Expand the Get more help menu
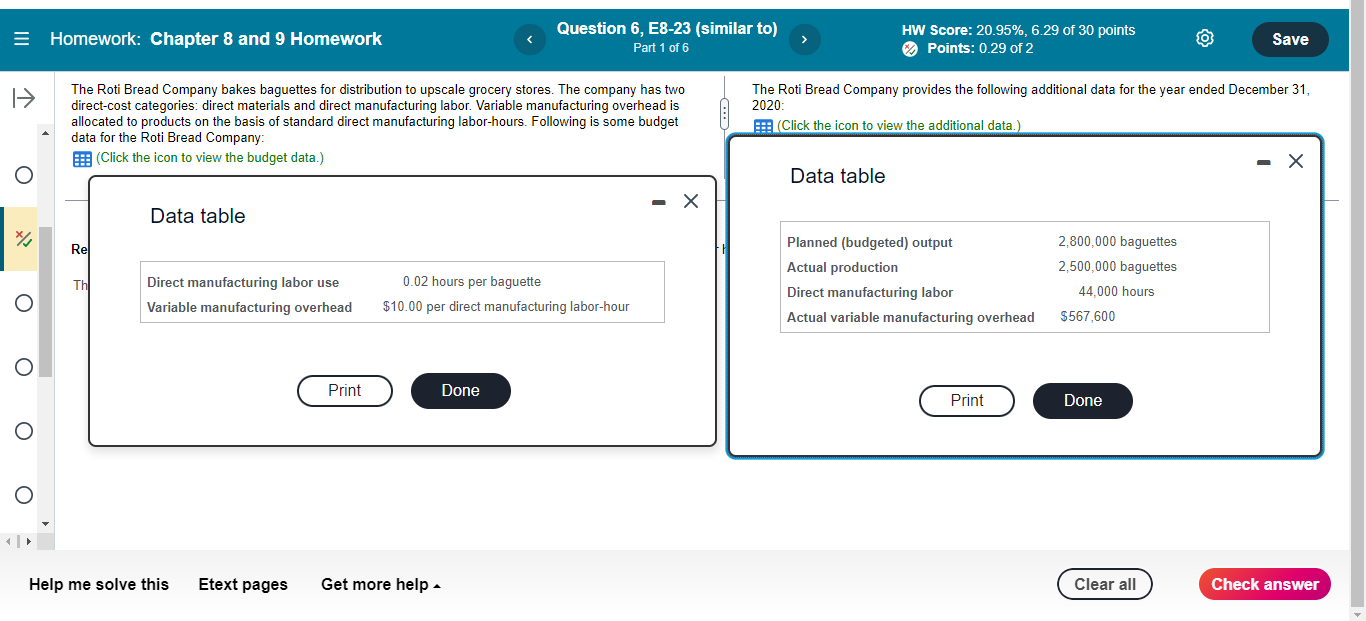The height and width of the screenshot is (621, 1366). [381, 584]
